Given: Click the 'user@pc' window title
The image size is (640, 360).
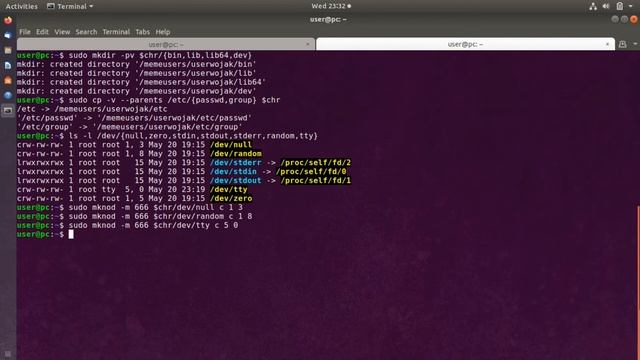Looking at the screenshot, I should point(328,19).
